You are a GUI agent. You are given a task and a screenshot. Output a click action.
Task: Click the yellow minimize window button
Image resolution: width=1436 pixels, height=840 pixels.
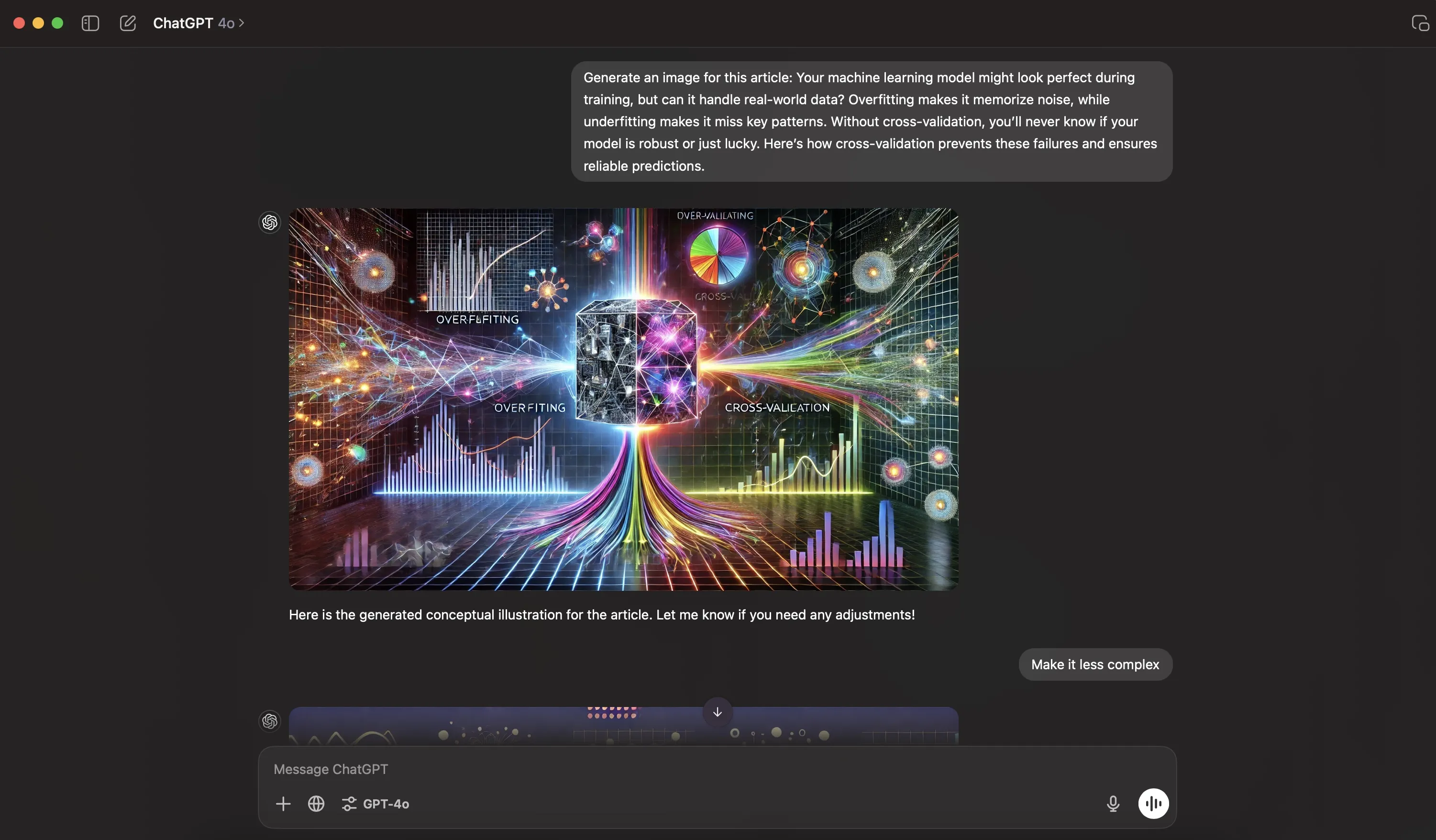[x=38, y=23]
